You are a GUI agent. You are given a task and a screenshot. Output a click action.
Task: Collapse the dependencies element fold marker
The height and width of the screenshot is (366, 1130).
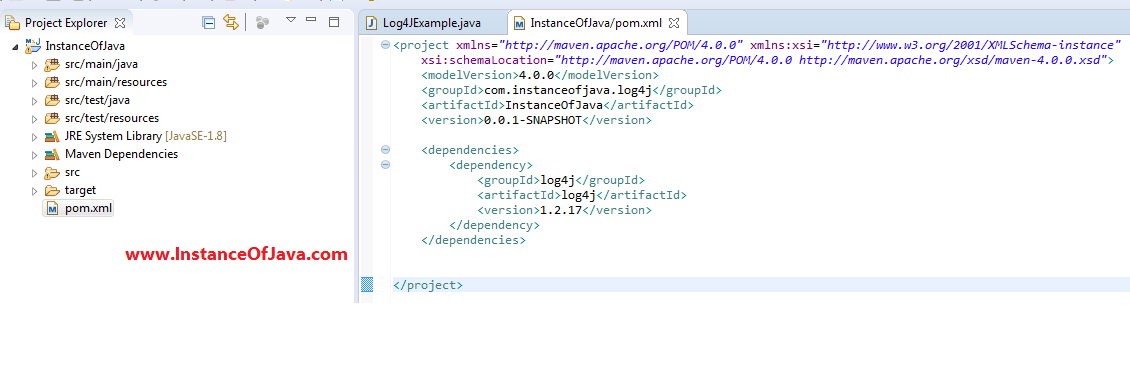tap(385, 149)
